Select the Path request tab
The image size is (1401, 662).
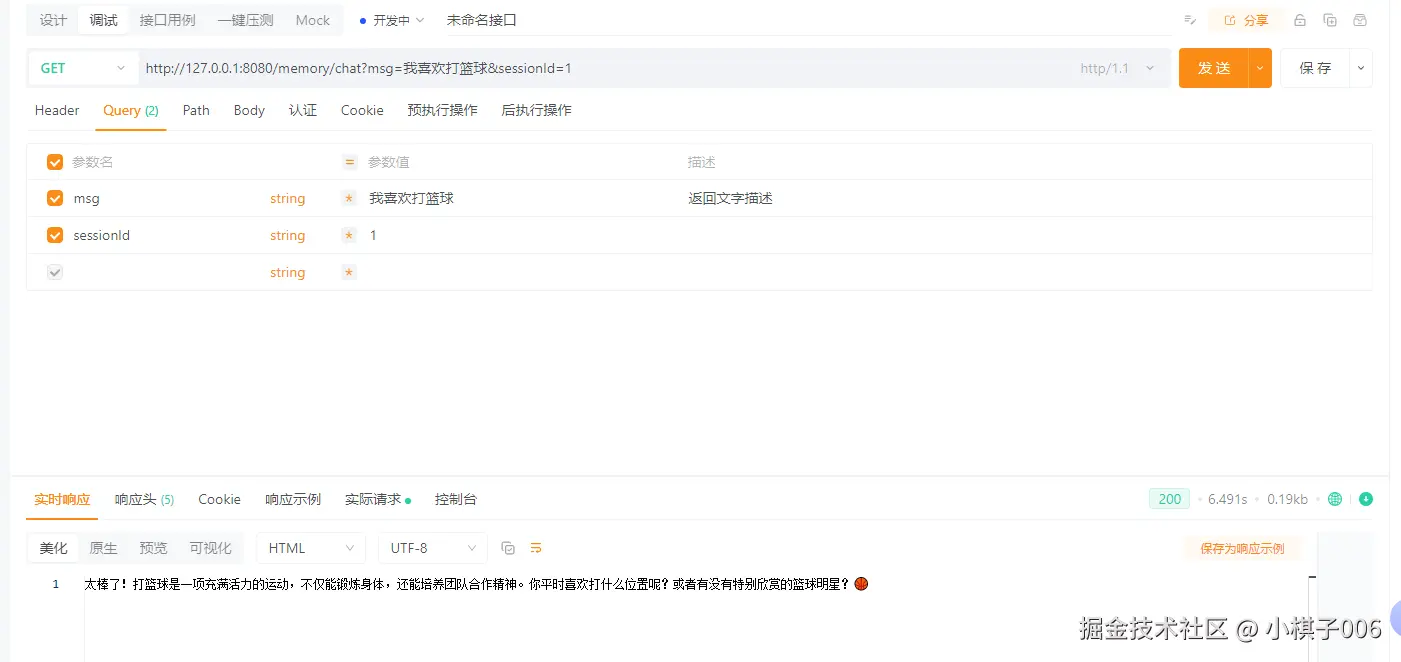(x=196, y=110)
